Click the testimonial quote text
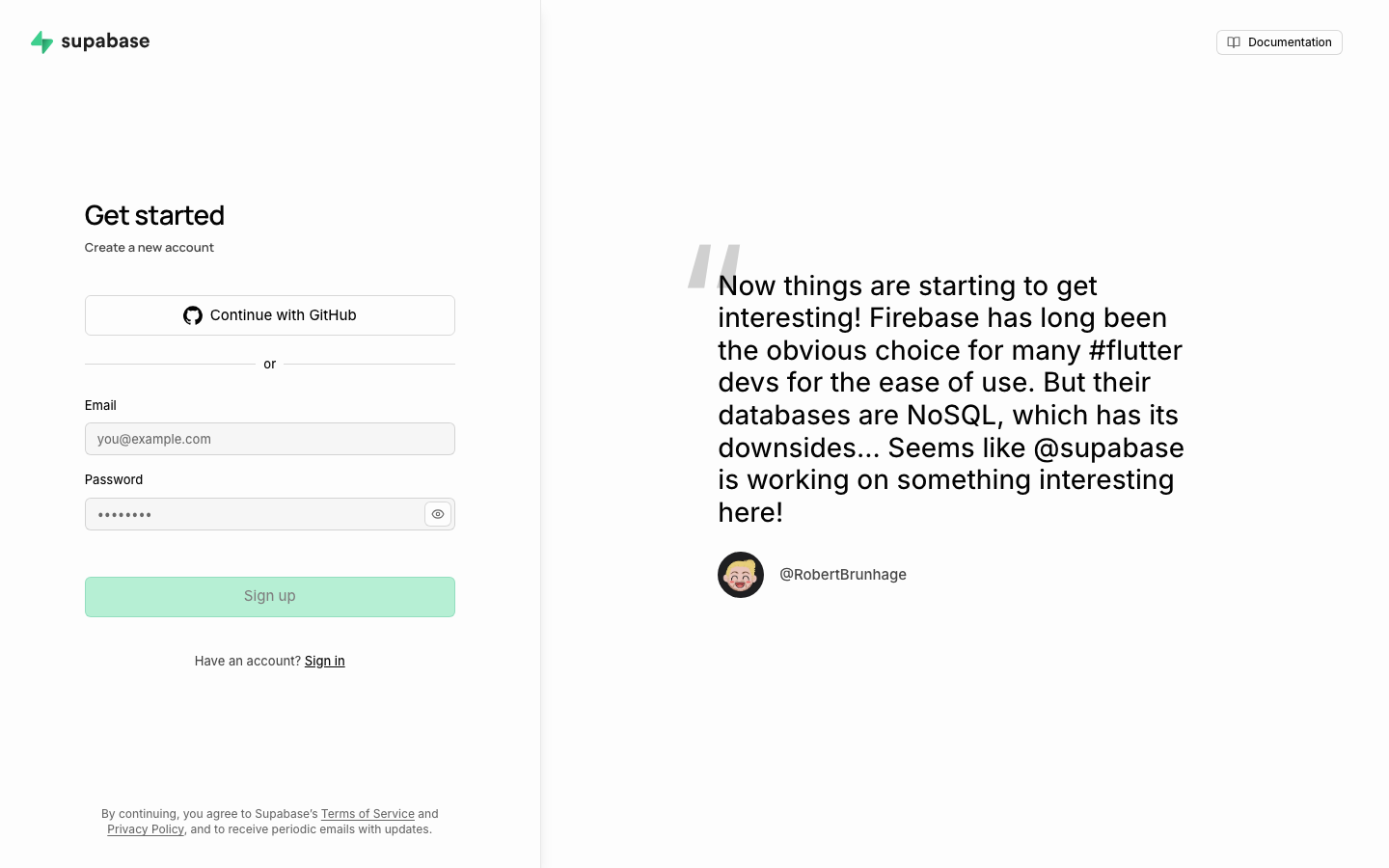This screenshot has width=1389, height=868. click(x=951, y=399)
